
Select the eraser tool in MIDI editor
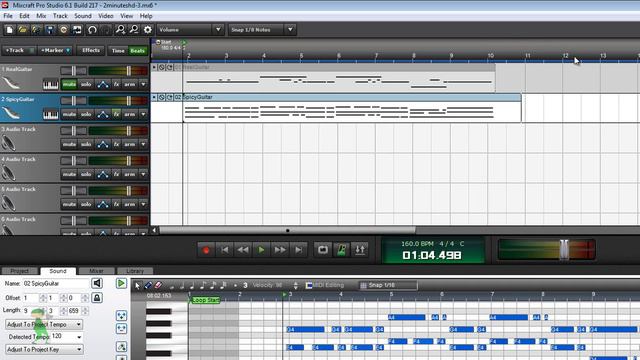158,286
